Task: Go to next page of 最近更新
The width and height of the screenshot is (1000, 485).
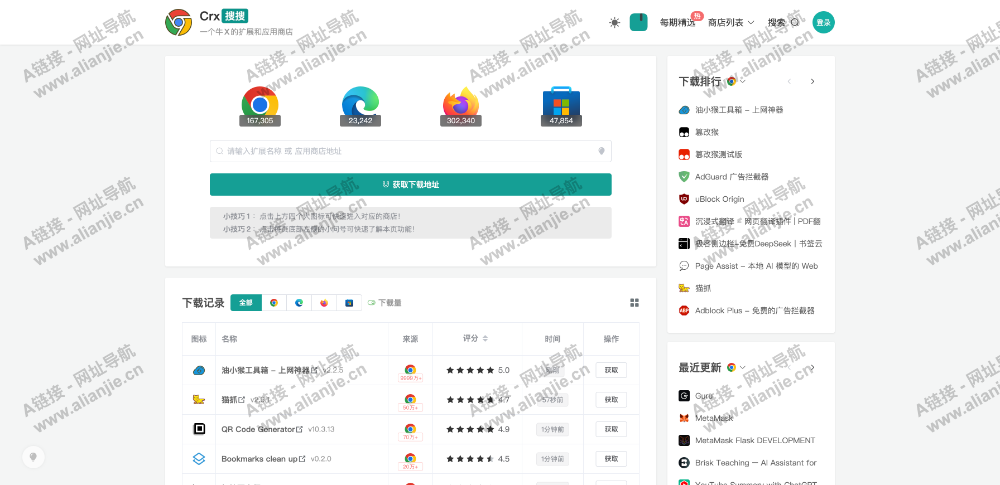Action: [x=812, y=368]
